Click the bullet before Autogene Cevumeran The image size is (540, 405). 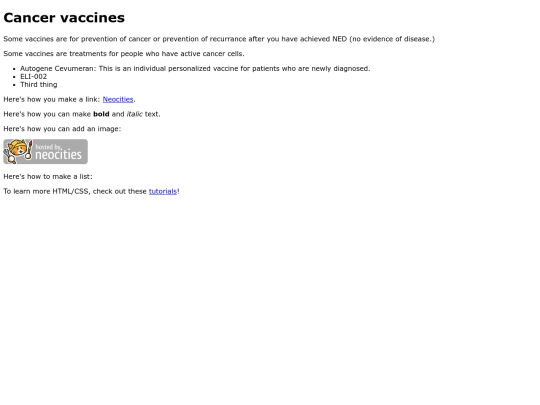pos(14,69)
